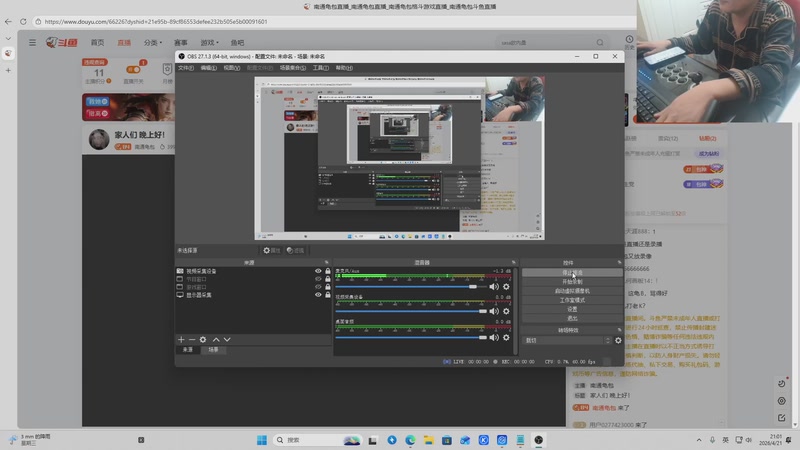Toggle the 直播开关 live switch on Douyu

click(x=134, y=69)
